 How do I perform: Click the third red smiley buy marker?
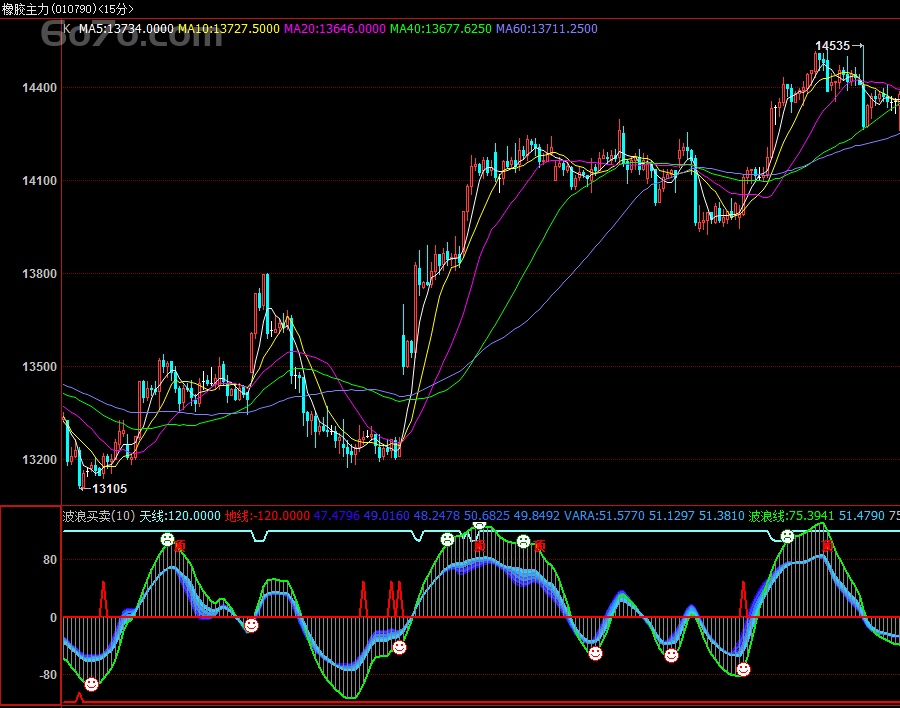(x=399, y=648)
